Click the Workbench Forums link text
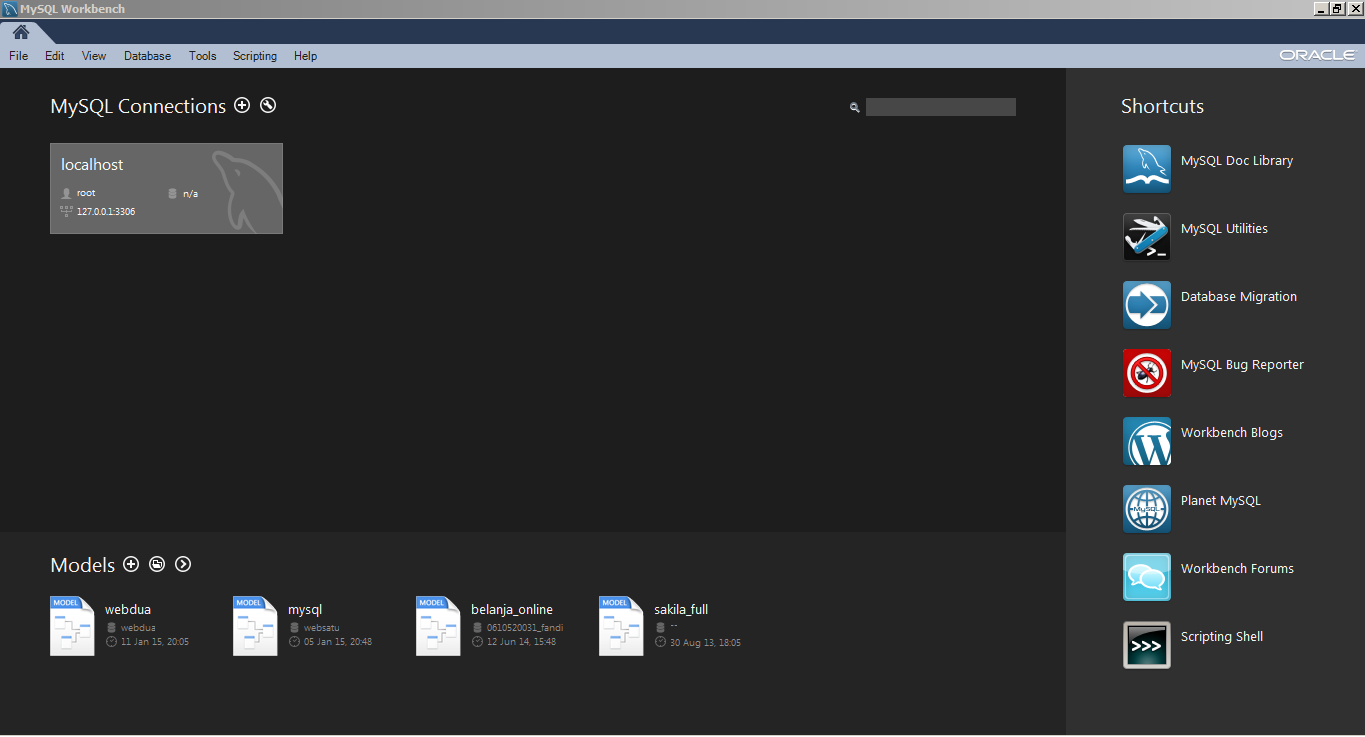1365x737 pixels. coord(1237,569)
